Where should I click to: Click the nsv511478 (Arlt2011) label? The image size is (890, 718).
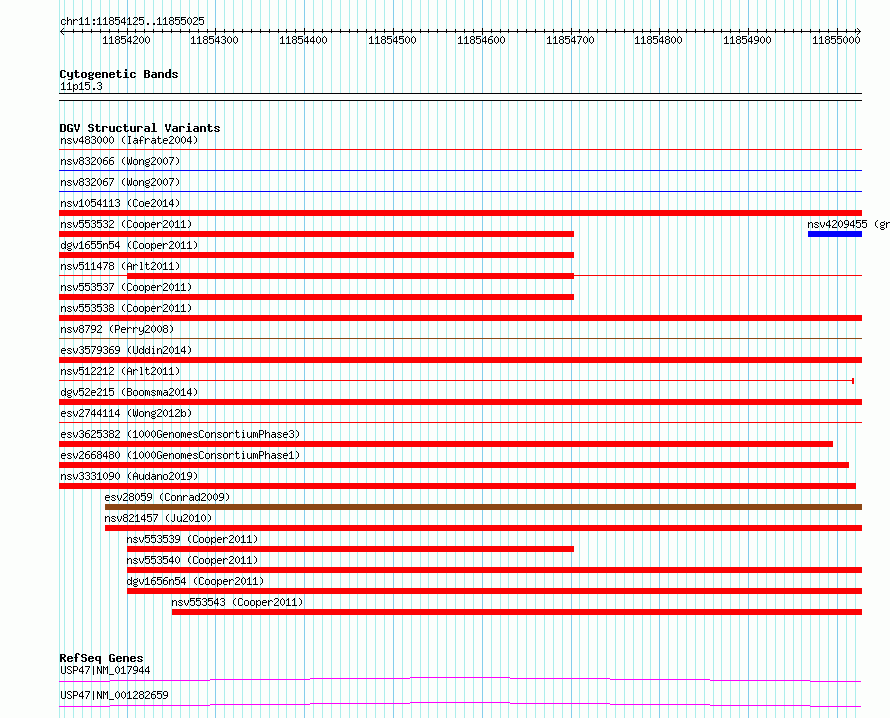(120, 266)
